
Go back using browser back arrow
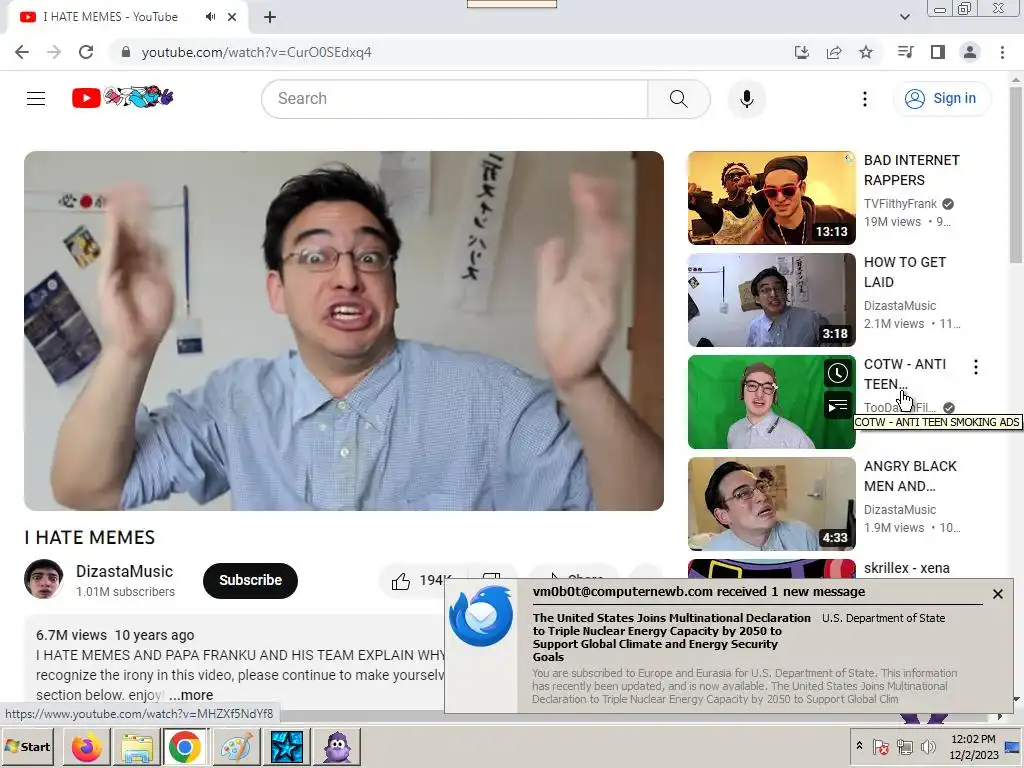(x=22, y=52)
